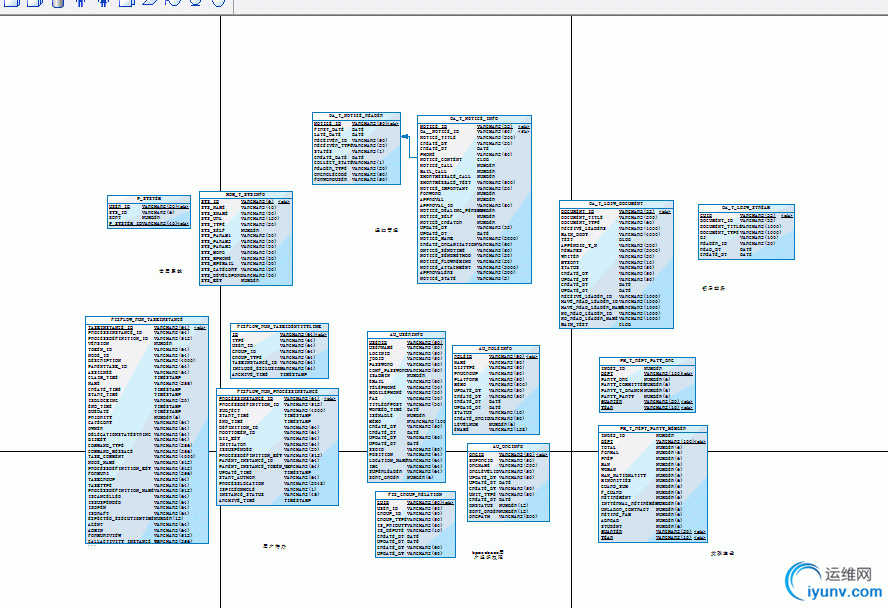The image size is (888, 608).
Task: Click FIRST_DATE column in OA_T_NOTICE_READER
Action: click(x=329, y=130)
